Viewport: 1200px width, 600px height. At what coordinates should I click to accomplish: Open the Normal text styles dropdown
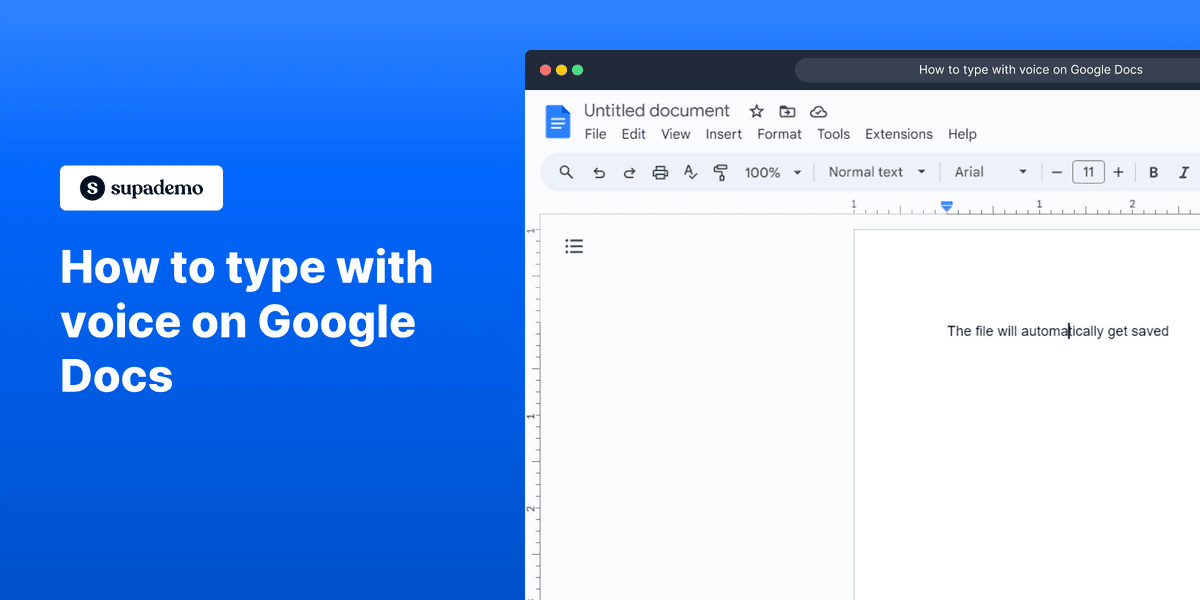(x=875, y=172)
